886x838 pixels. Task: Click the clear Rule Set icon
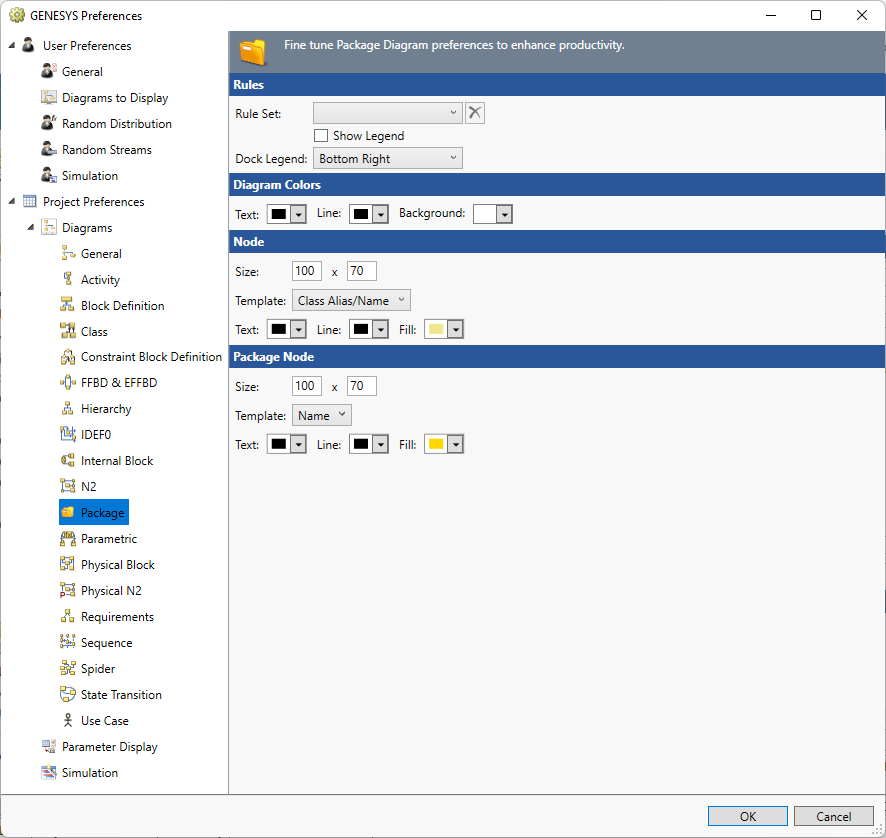pos(474,112)
